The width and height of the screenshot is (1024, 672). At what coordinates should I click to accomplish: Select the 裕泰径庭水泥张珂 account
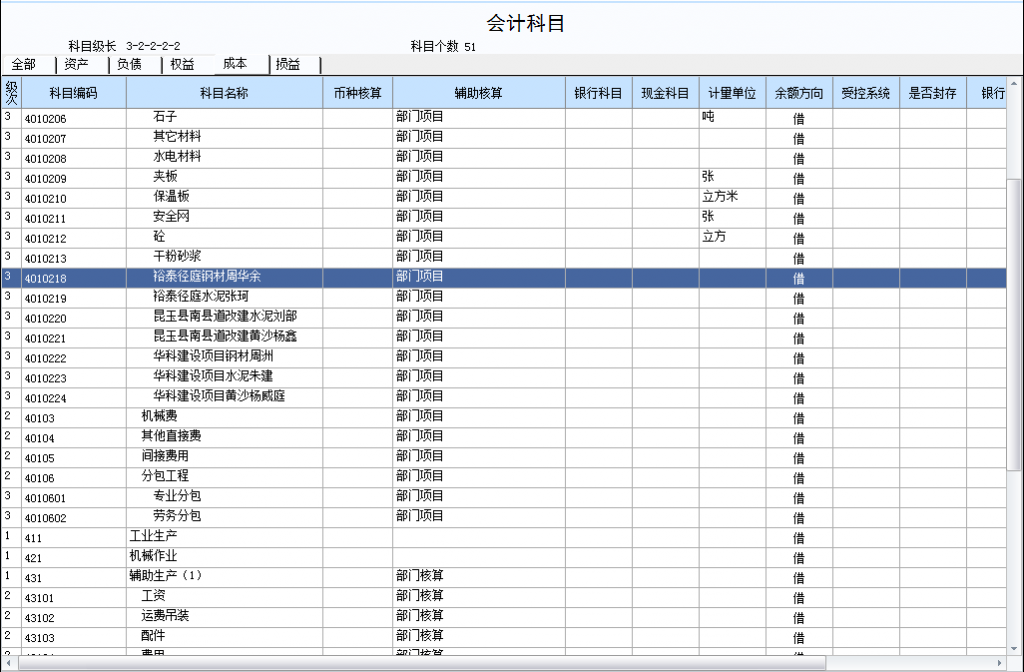(200, 296)
